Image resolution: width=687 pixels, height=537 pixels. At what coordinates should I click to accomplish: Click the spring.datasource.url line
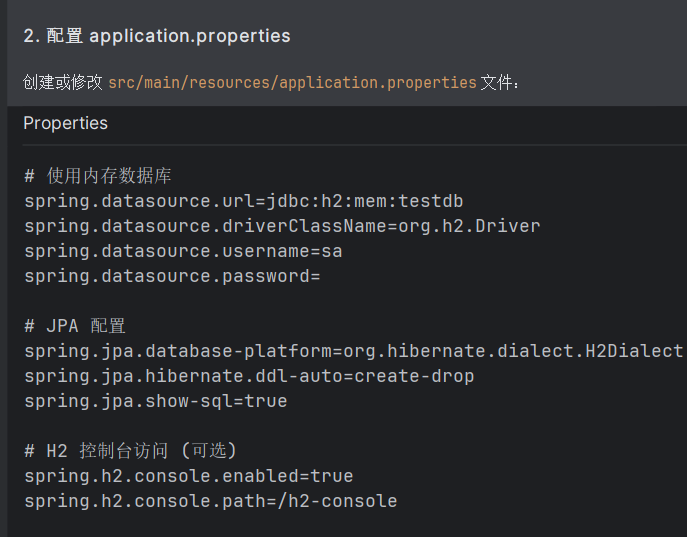(243, 201)
